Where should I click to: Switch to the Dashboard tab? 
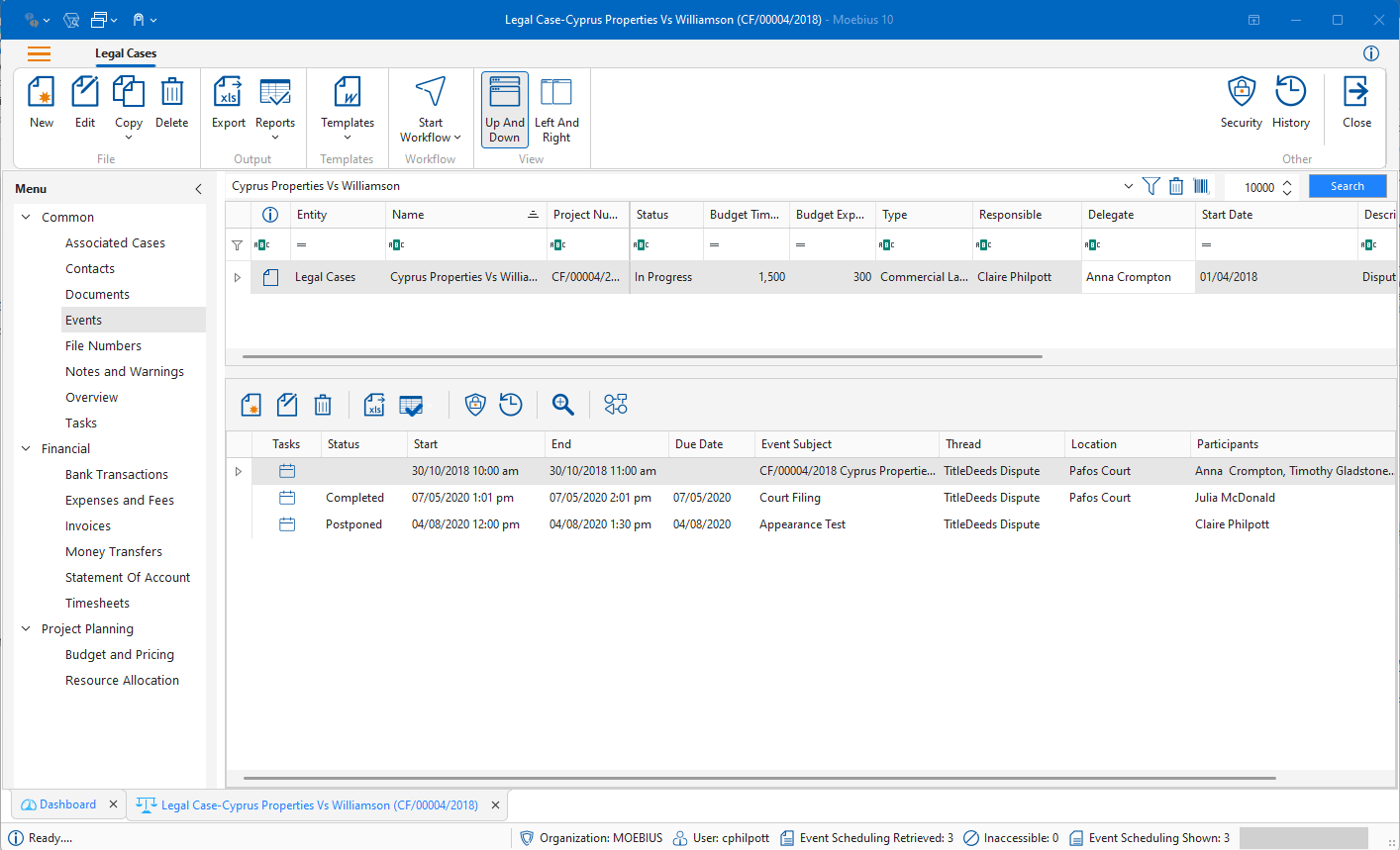click(x=67, y=804)
